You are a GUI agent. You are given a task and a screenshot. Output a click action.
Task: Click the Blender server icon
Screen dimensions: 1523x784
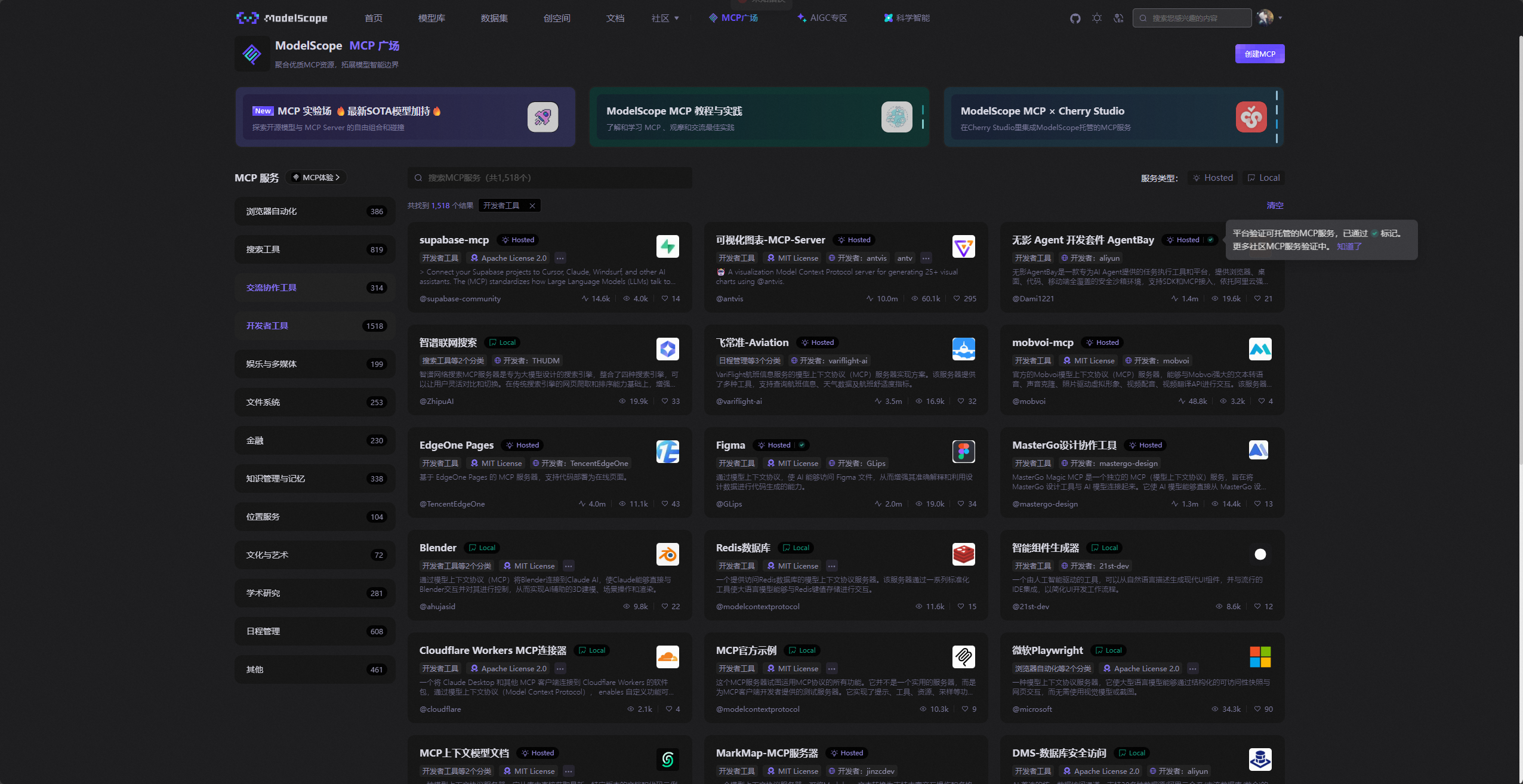(x=667, y=554)
